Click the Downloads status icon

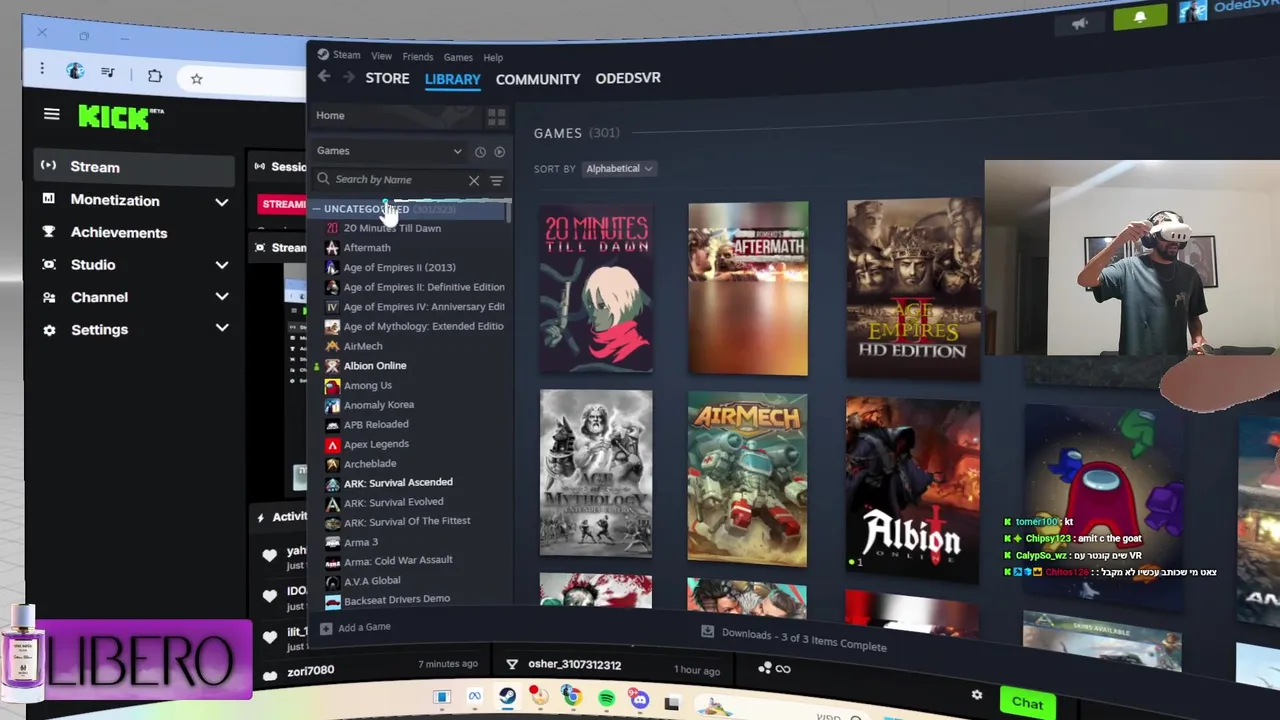click(708, 631)
